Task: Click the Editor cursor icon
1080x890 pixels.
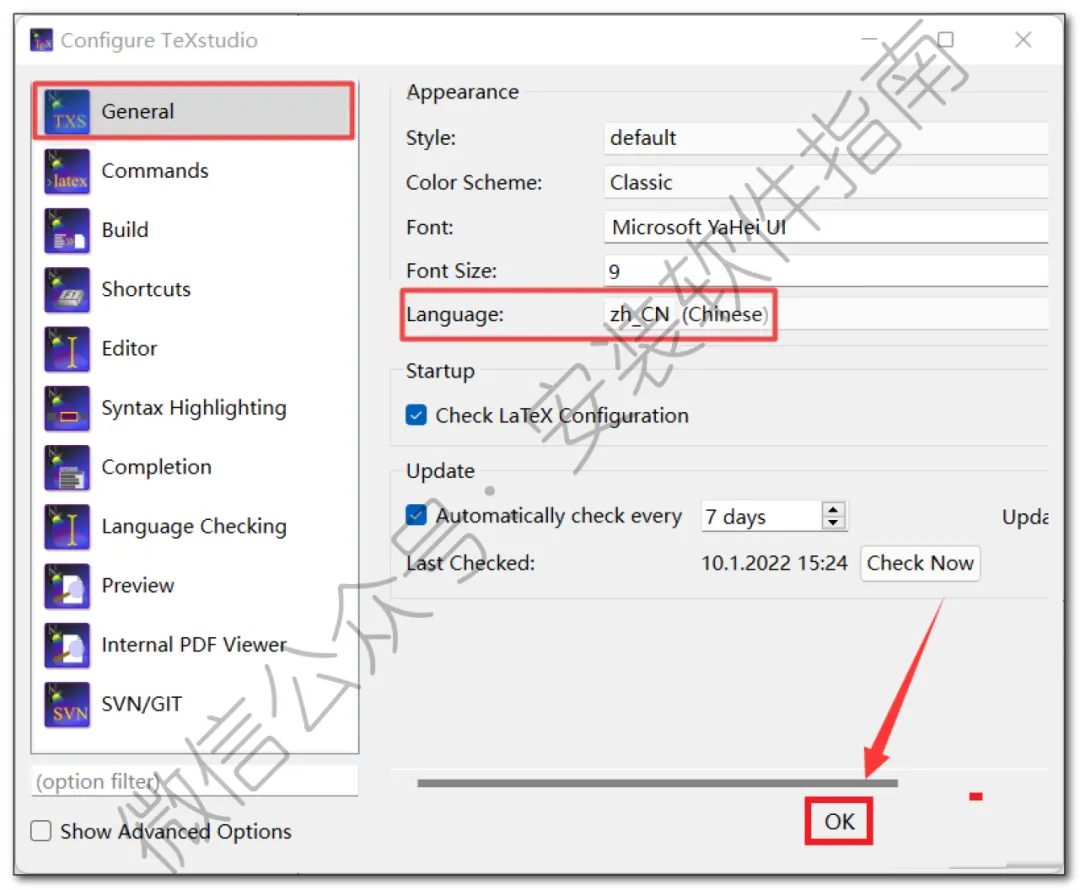Action: [x=67, y=349]
